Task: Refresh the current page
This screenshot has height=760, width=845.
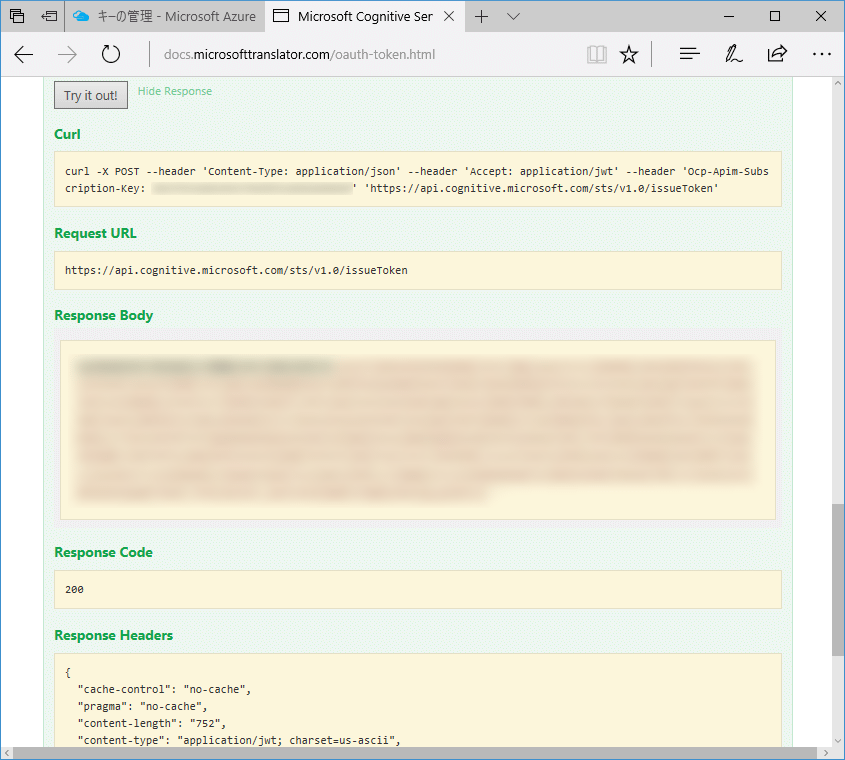Action: point(110,54)
